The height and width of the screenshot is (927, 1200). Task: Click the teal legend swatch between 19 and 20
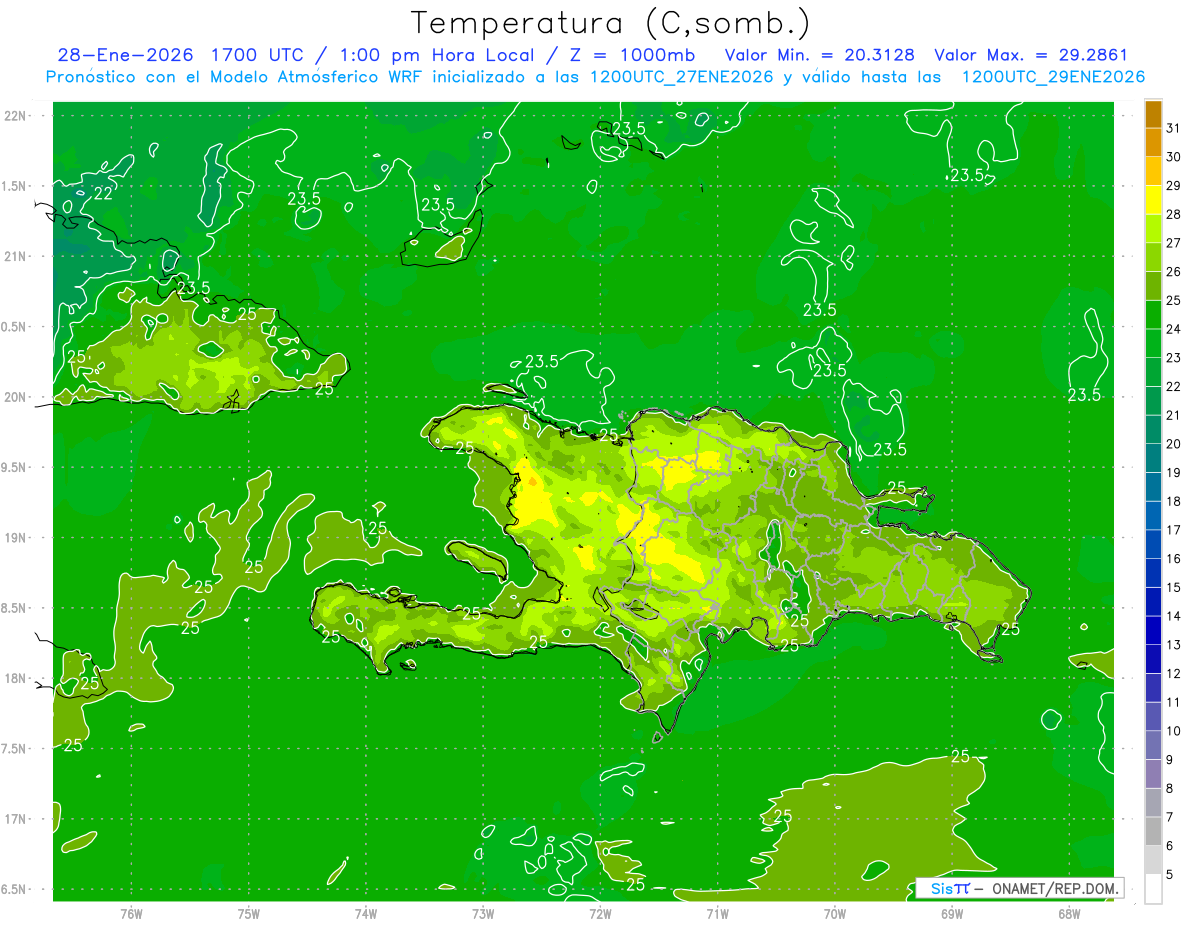[x=1153, y=458]
